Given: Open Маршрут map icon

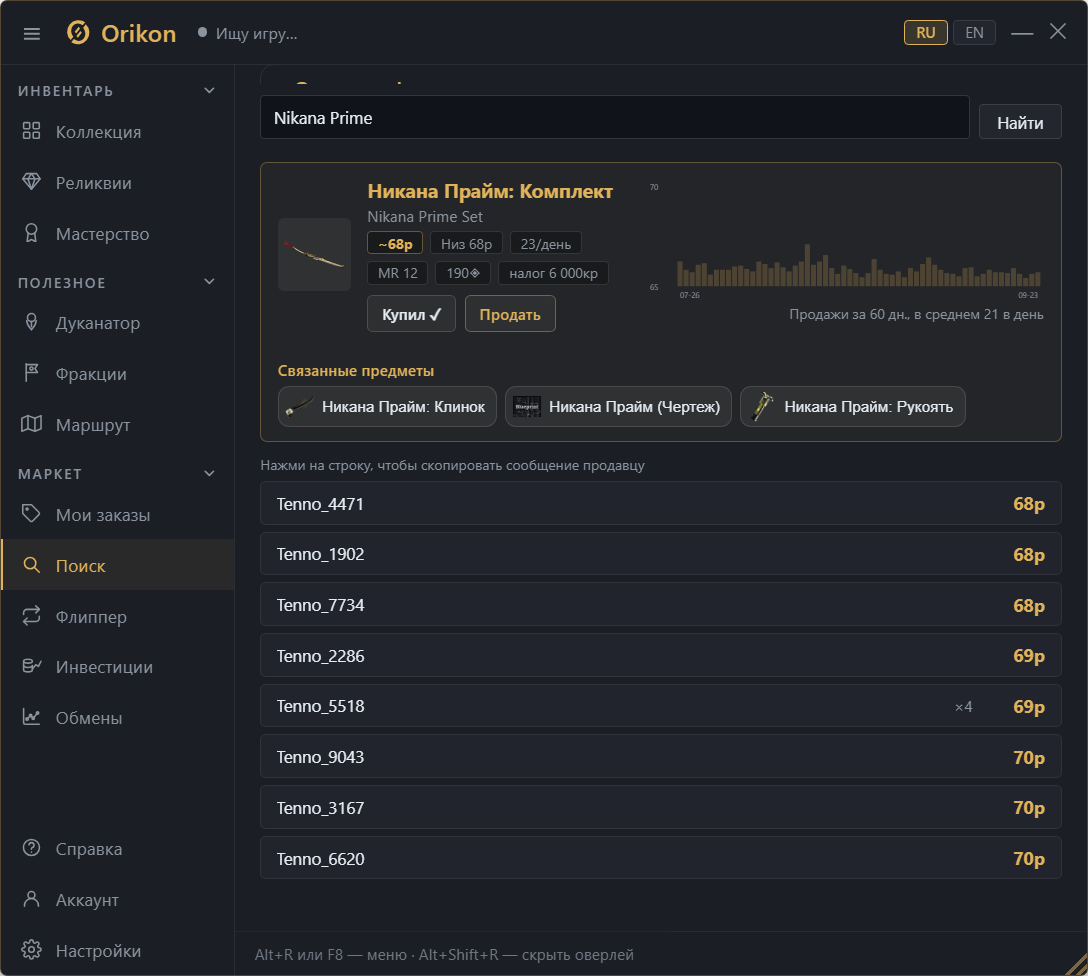Looking at the screenshot, I should 31,424.
